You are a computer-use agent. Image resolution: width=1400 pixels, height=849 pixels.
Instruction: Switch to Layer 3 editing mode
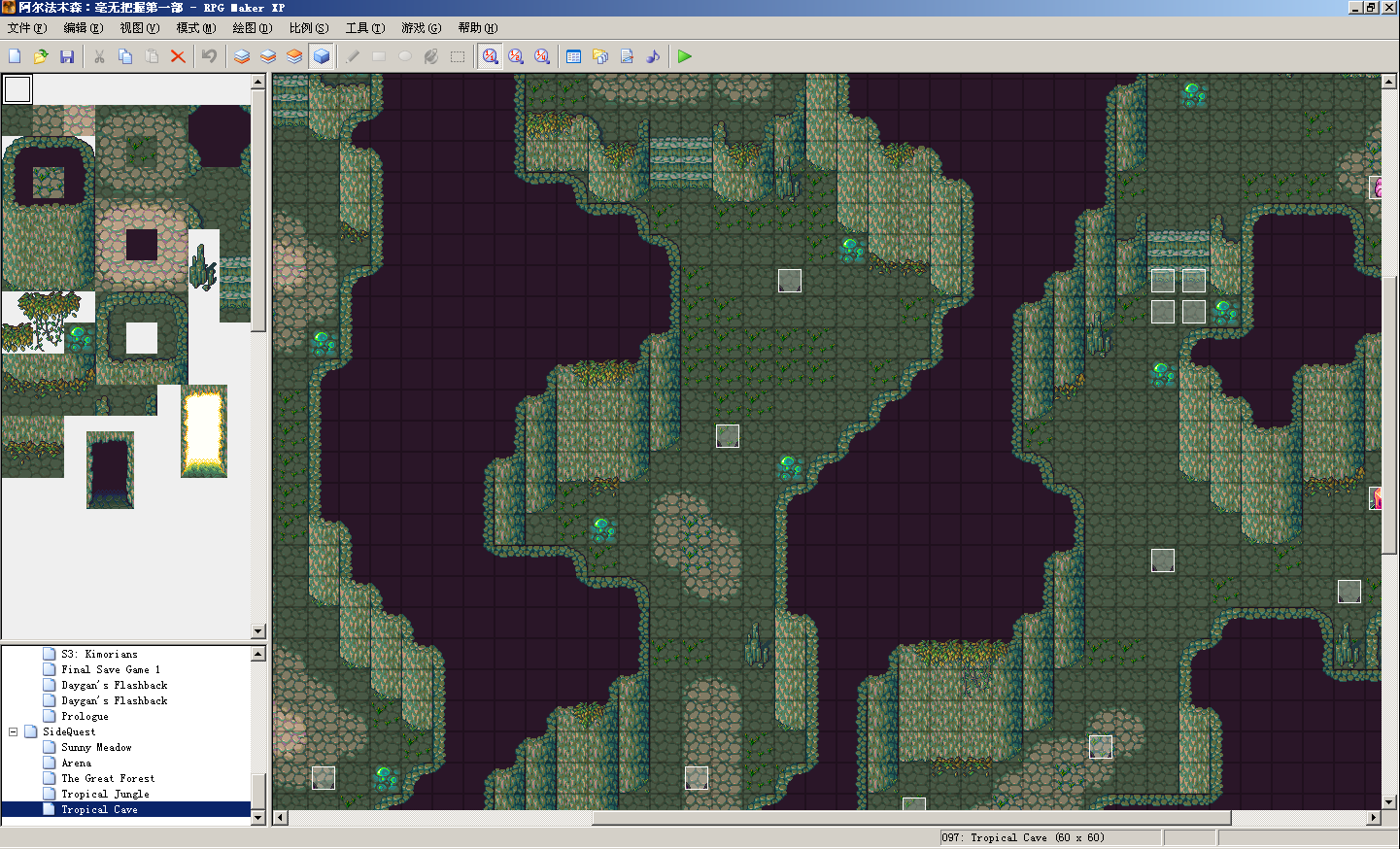pos(294,56)
